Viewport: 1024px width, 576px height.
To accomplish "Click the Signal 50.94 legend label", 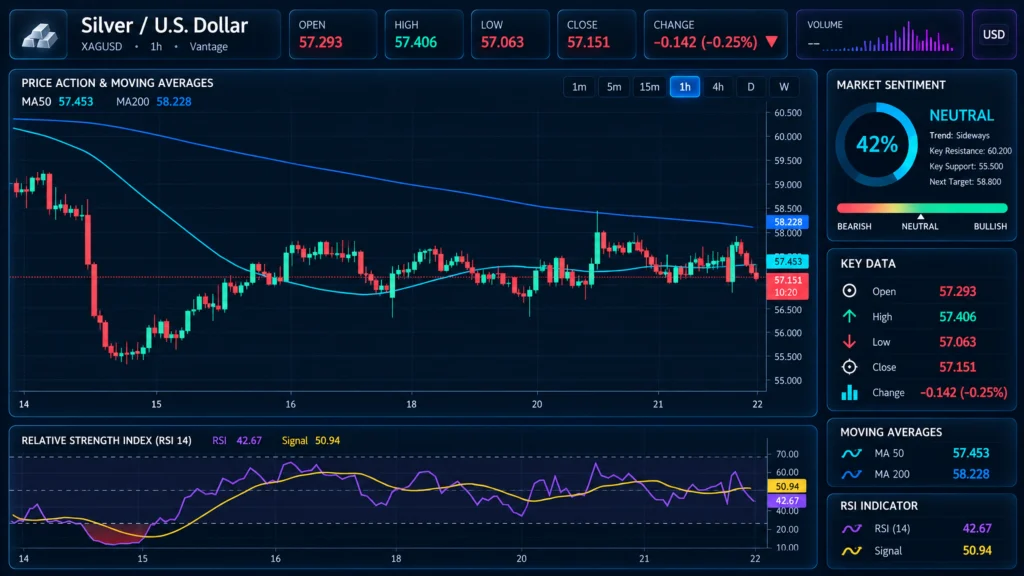I will (x=311, y=441).
